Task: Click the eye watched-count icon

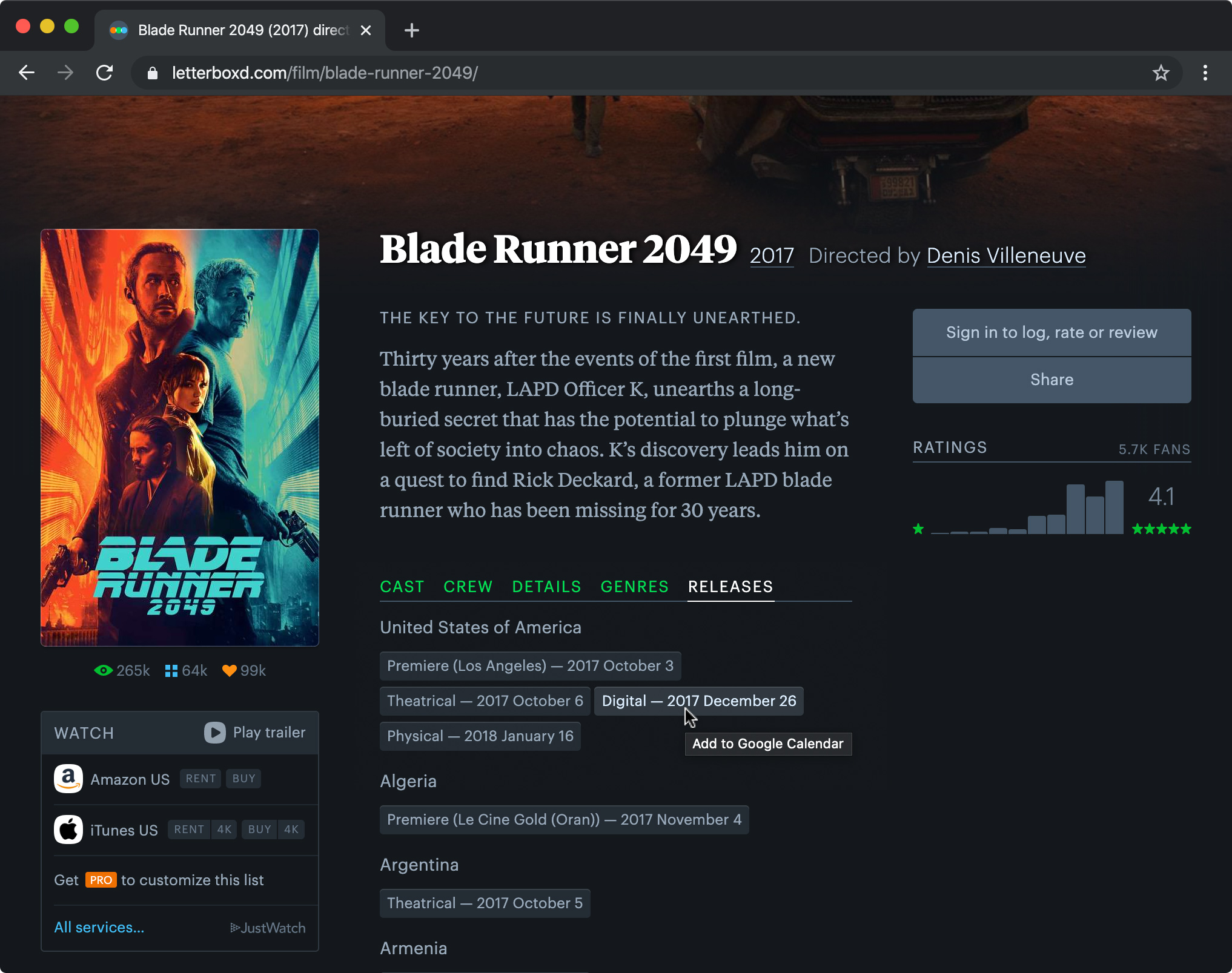Action: coord(104,670)
